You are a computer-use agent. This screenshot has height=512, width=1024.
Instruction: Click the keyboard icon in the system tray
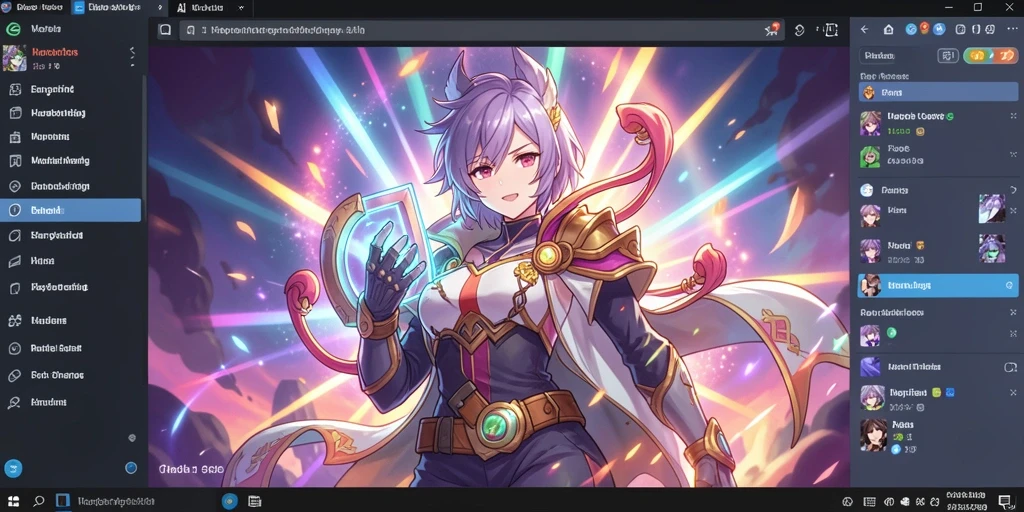click(x=869, y=502)
